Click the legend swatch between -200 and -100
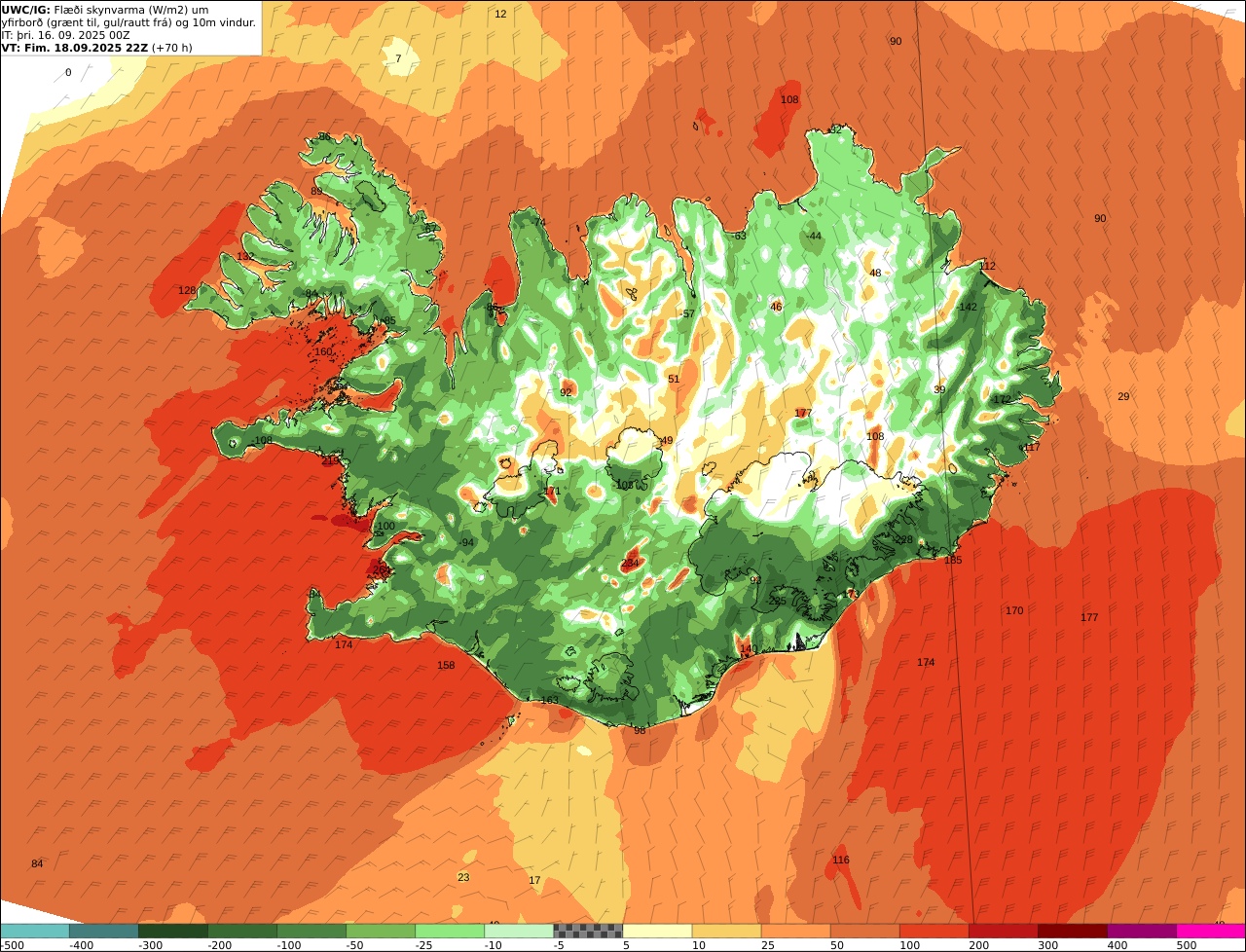Viewport: 1246px width, 952px height. [242, 931]
